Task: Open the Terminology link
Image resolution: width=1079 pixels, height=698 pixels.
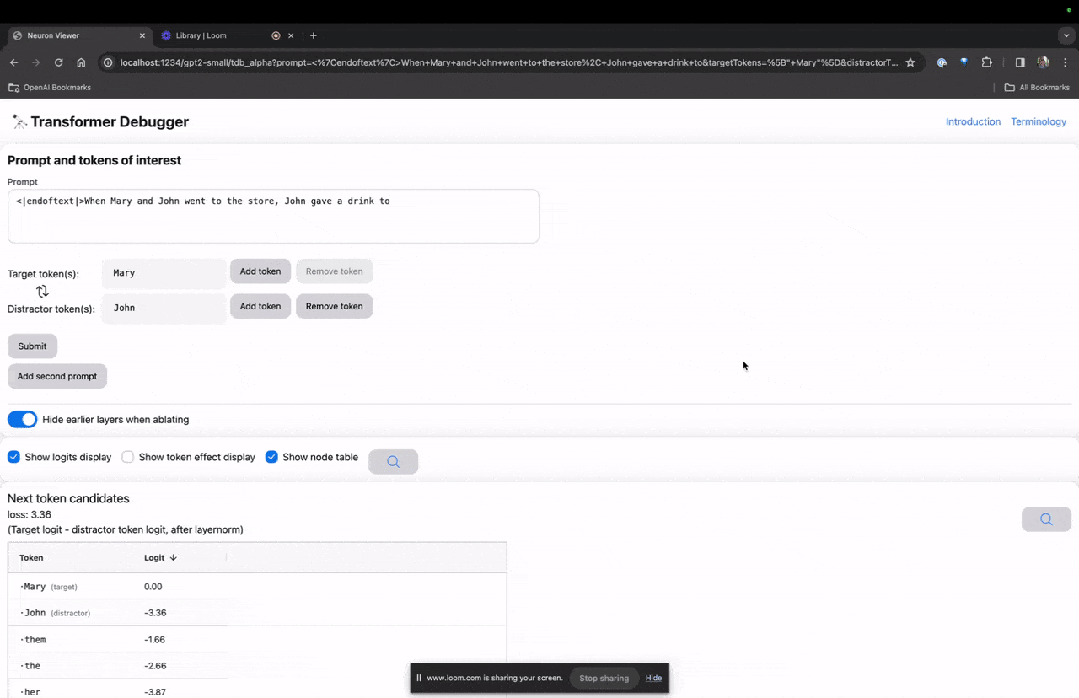Action: (x=1038, y=121)
